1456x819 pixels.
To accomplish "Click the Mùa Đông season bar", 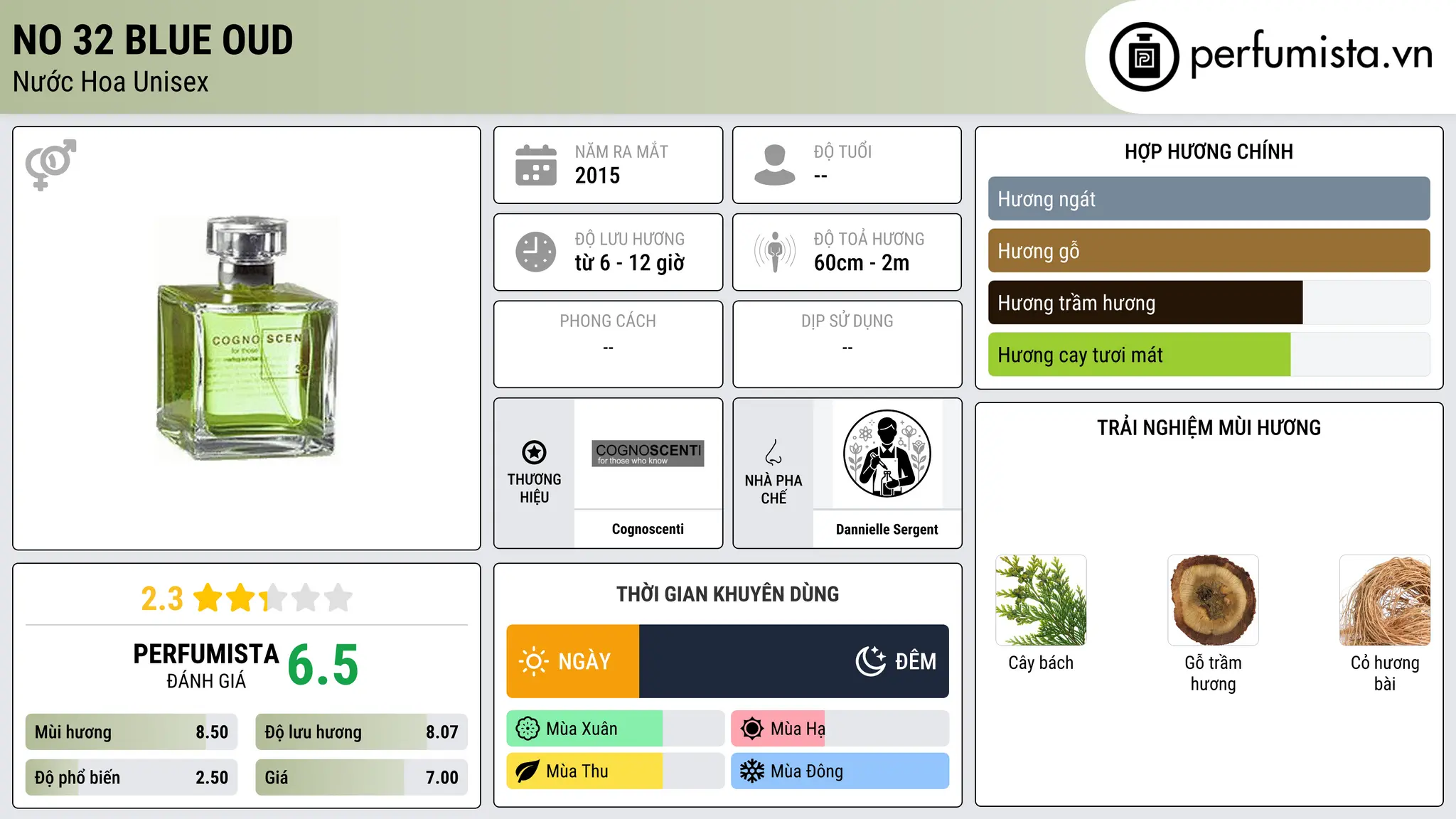I will coord(840,771).
